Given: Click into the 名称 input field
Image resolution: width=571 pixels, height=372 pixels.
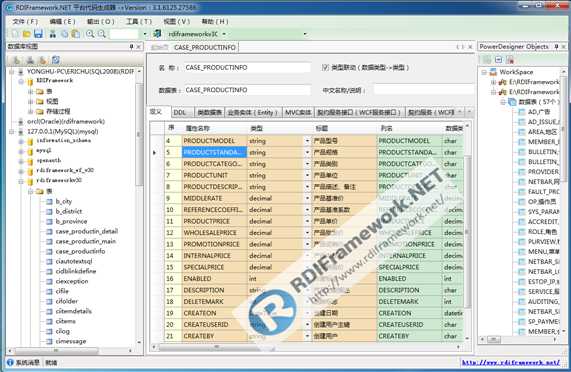Looking at the screenshot, I should click(x=247, y=67).
